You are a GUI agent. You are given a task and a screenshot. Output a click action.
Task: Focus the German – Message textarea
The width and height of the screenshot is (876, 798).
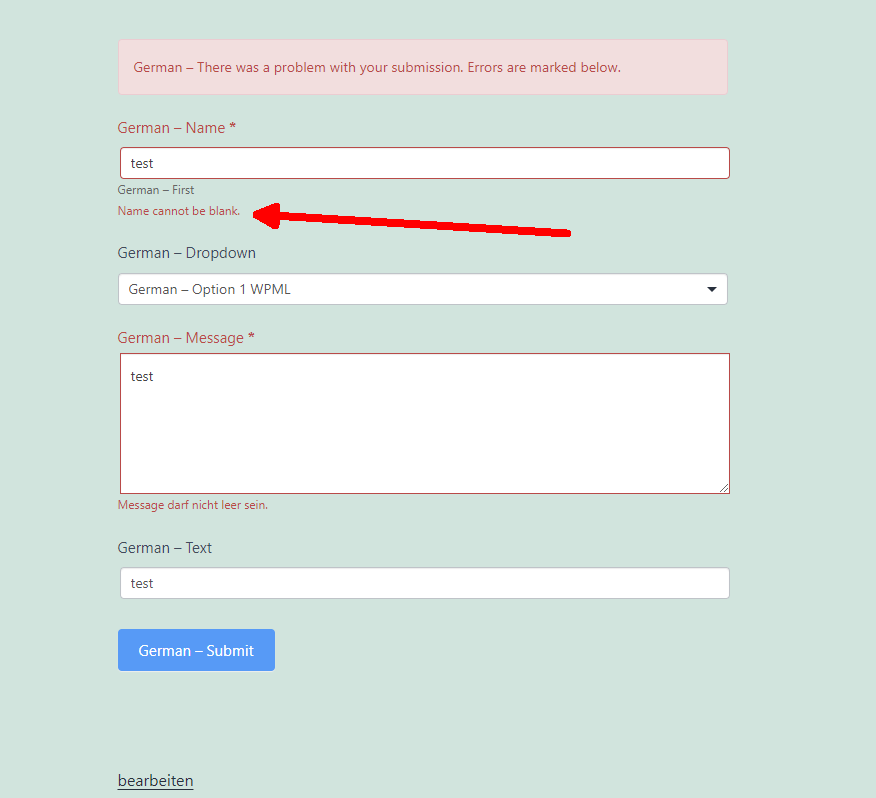click(425, 423)
